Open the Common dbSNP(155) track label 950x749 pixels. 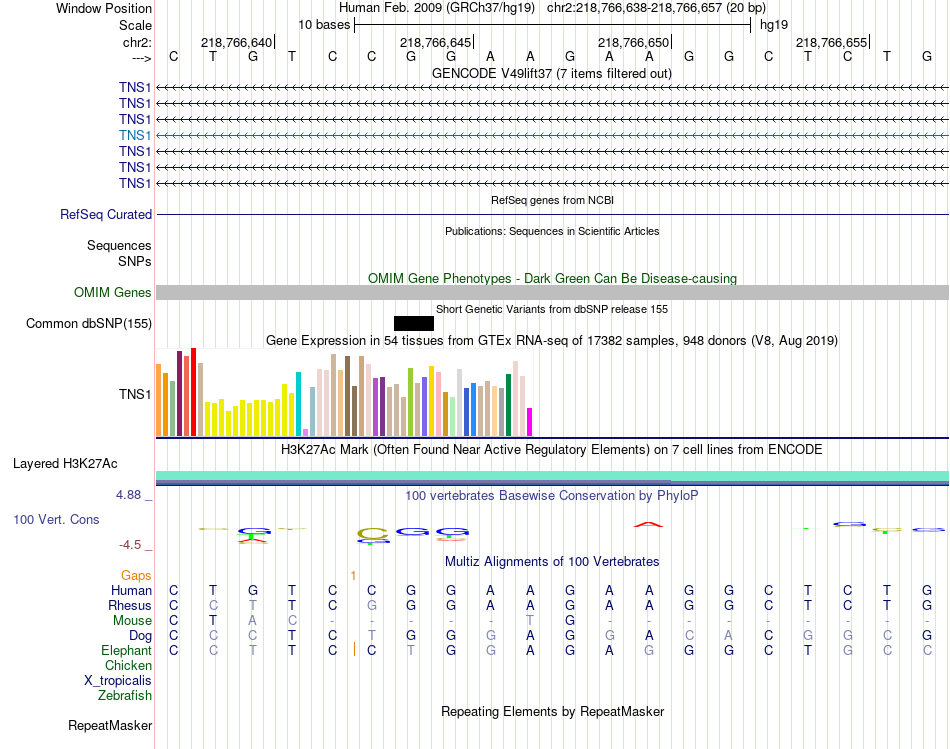tap(89, 323)
